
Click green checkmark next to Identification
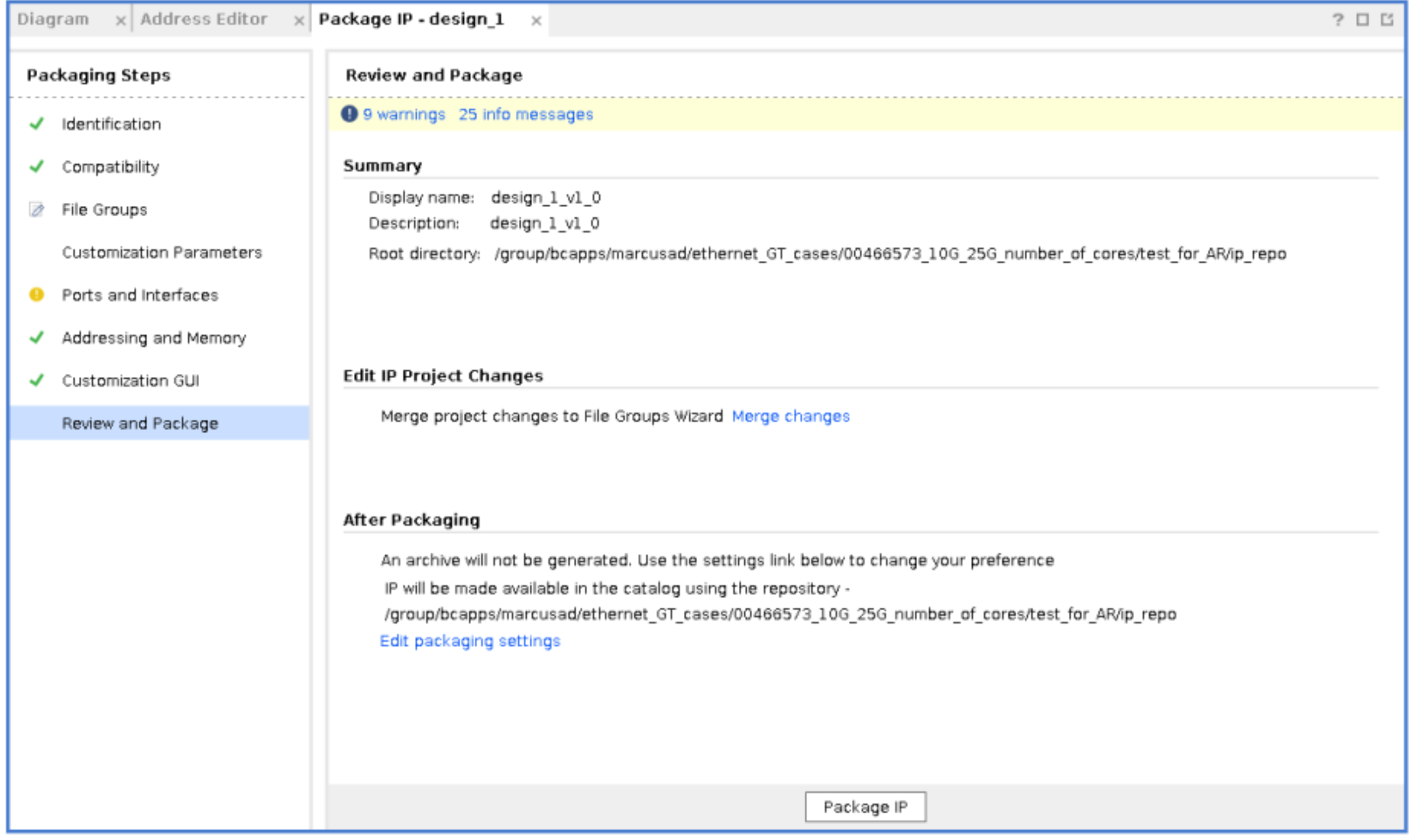tap(37, 124)
